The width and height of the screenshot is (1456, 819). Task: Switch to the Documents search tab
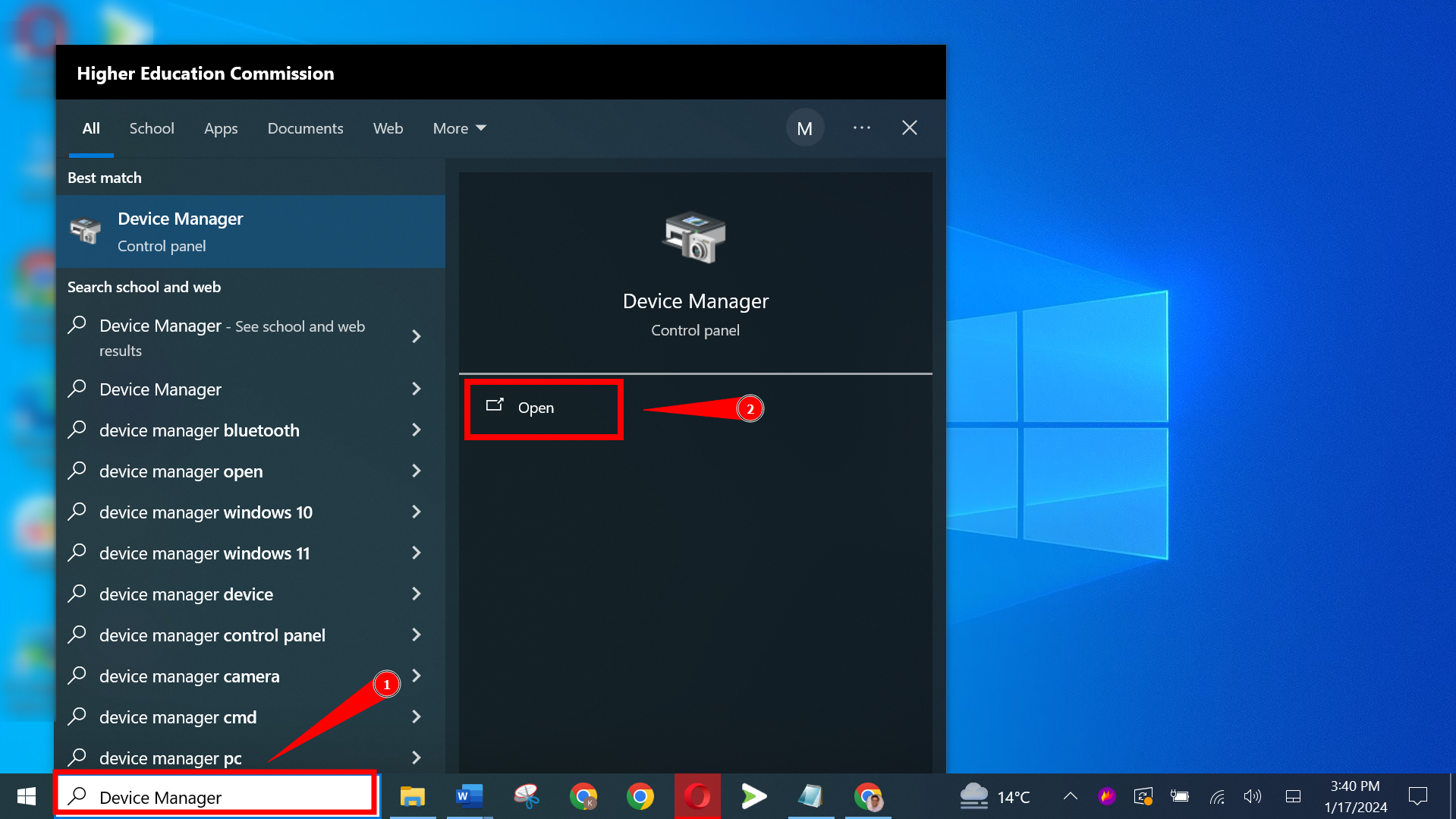305,128
